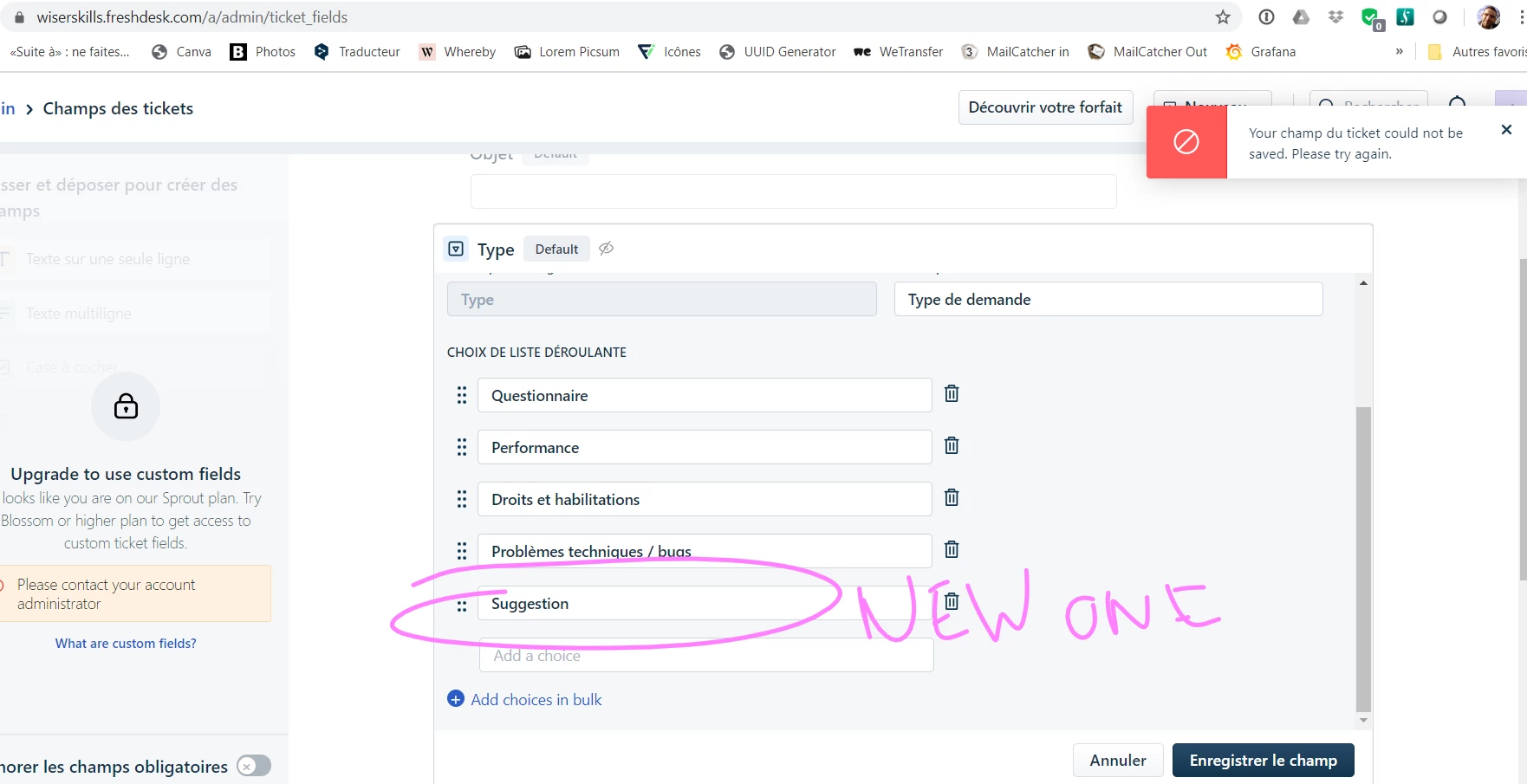Open the Dropbox extension icon
This screenshot has width=1527, height=784.
1335,17
